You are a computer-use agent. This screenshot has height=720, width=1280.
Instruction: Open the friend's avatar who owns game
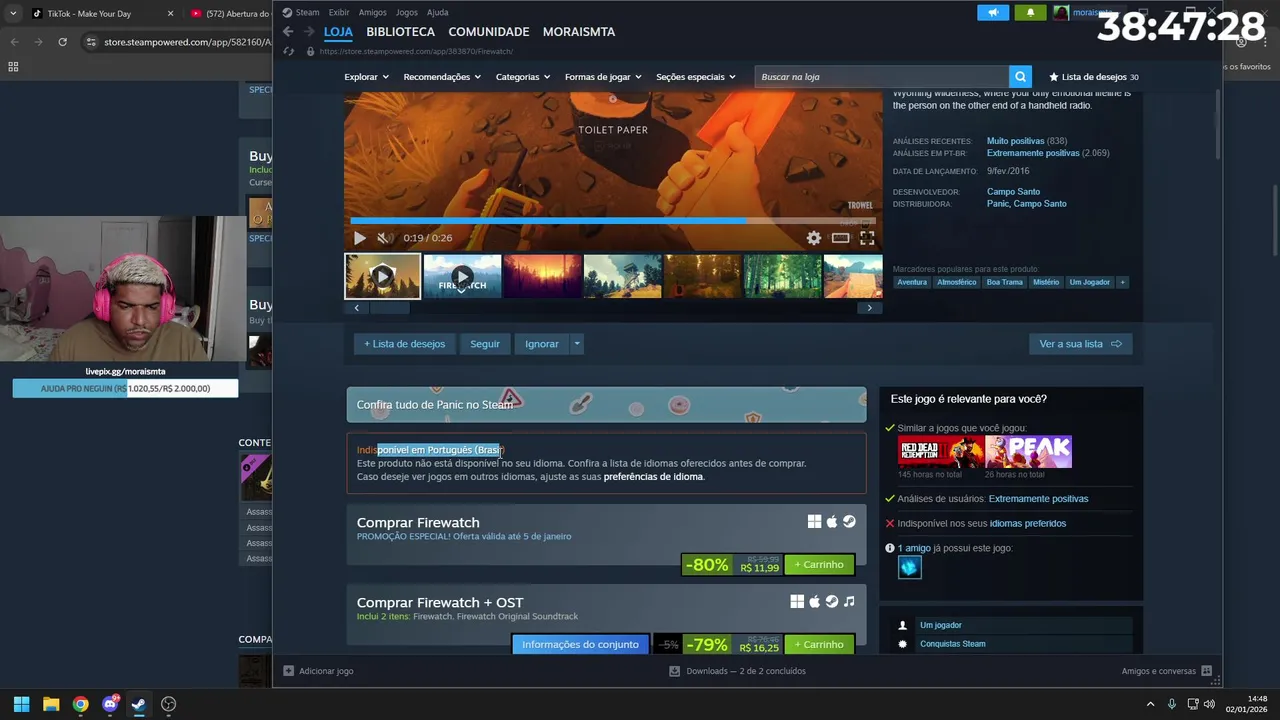(x=909, y=567)
